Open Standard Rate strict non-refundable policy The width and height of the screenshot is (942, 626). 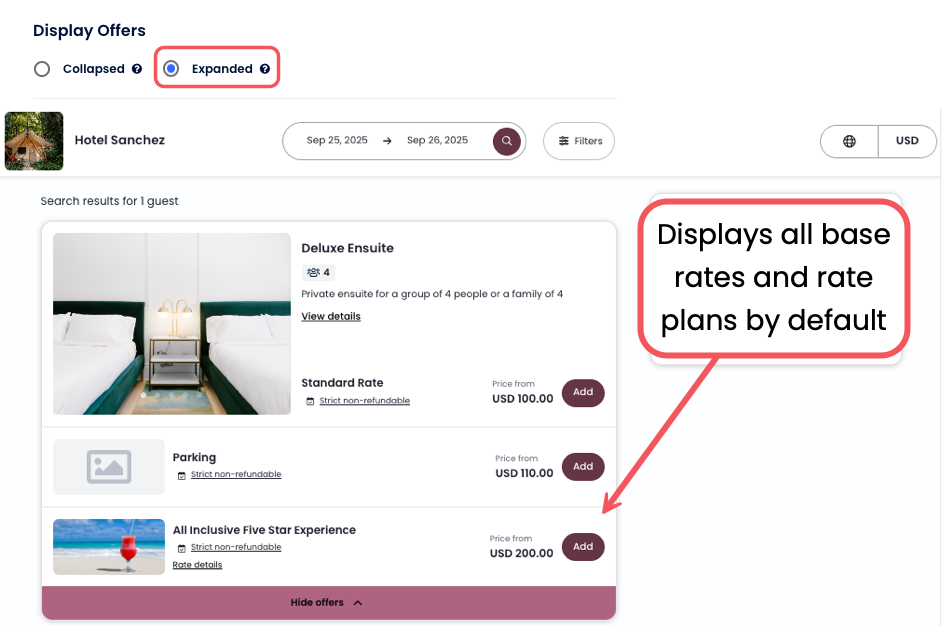[x=365, y=401]
